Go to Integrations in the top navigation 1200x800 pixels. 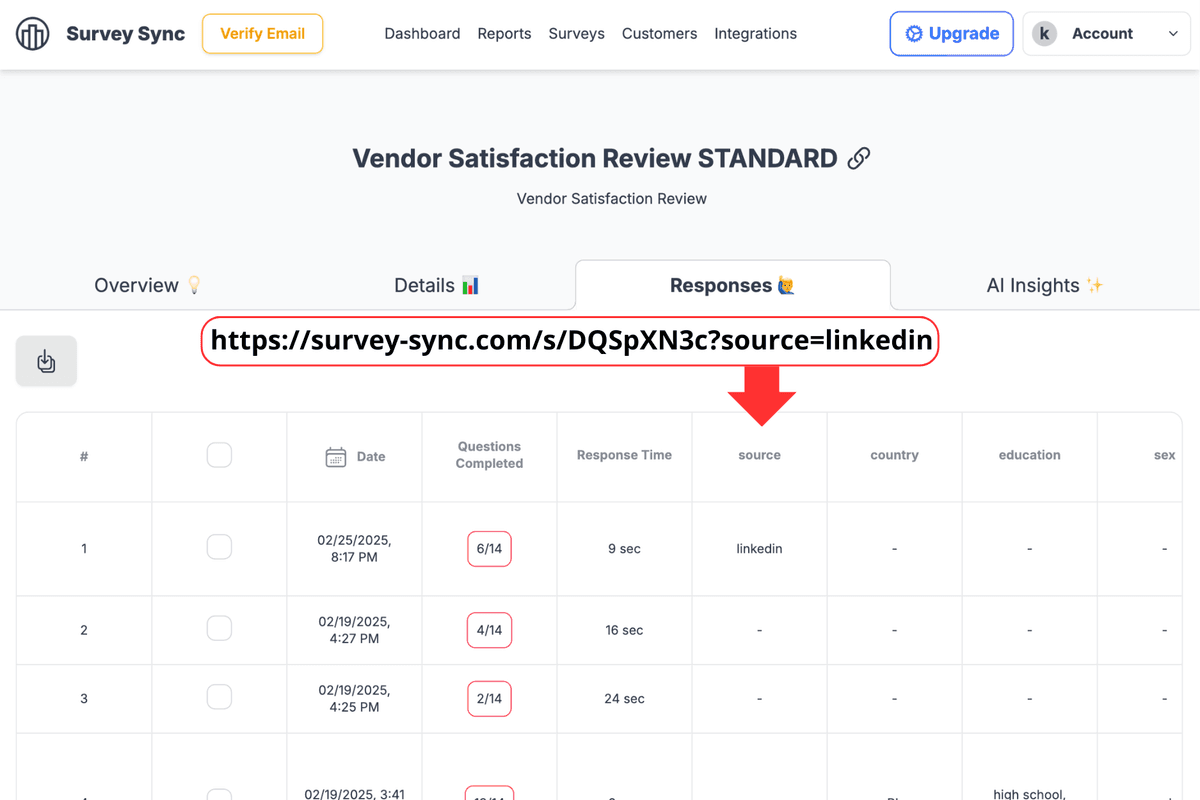[x=755, y=34]
